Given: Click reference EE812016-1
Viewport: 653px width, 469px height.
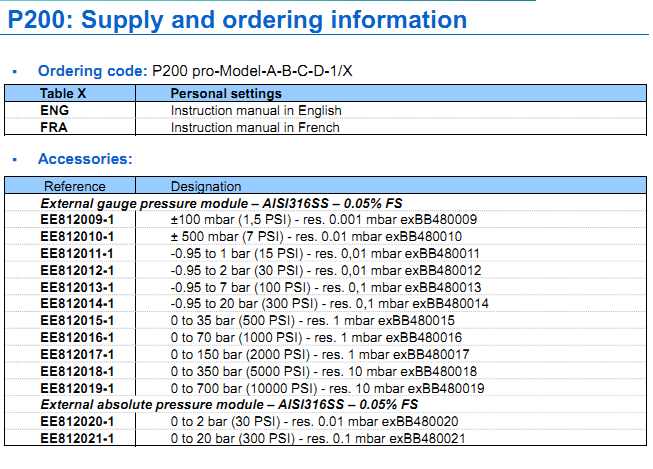Looking at the screenshot, I should tap(77, 337).
